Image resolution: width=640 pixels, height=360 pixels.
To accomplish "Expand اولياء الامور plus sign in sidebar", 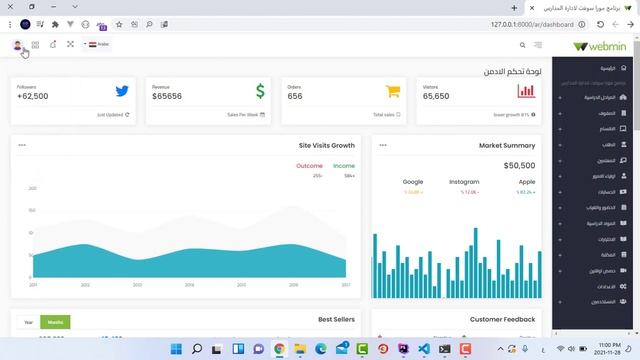I will point(560,176).
